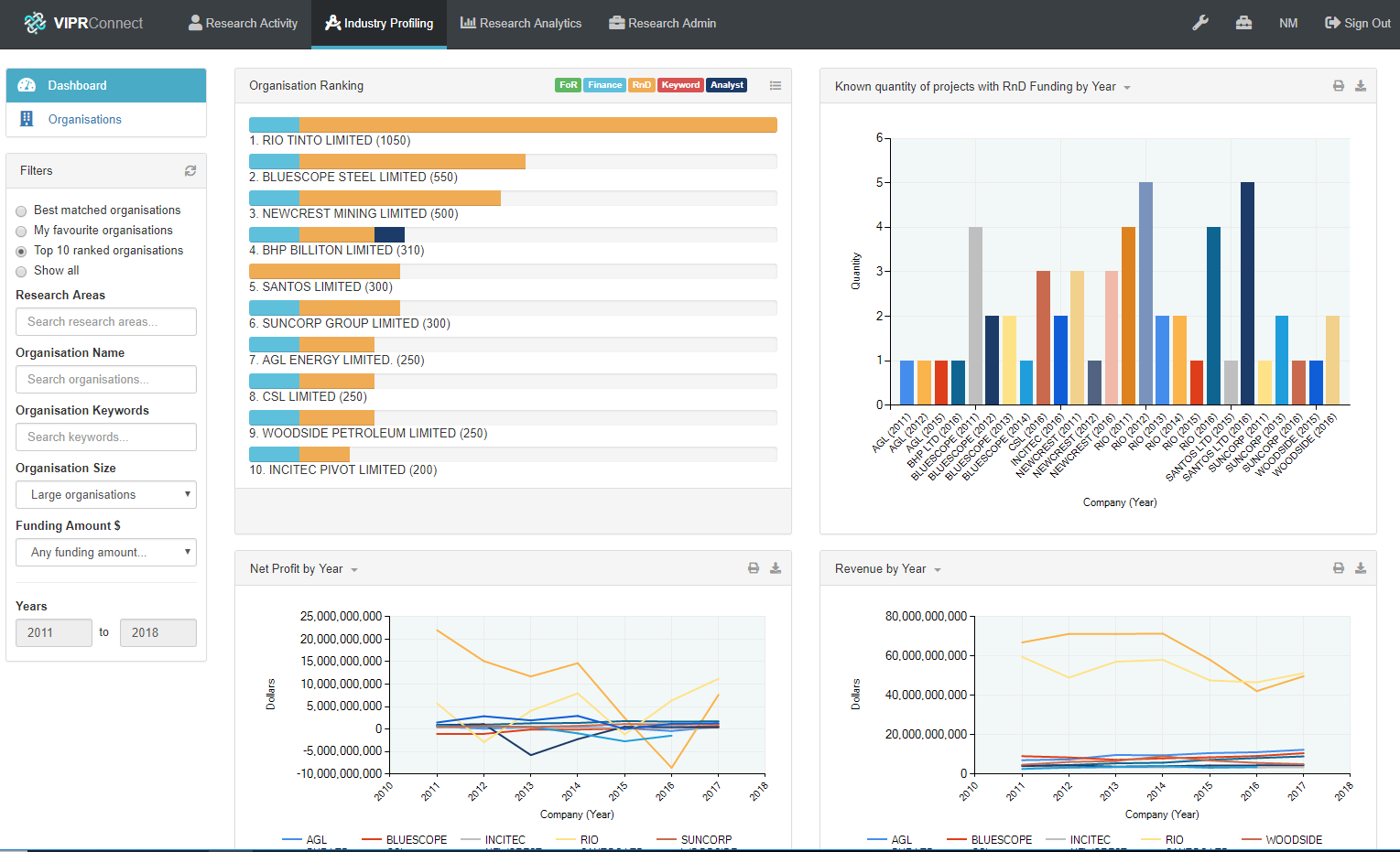The image size is (1400, 852).
Task: Click the 2018 end year field
Action: coord(158,632)
